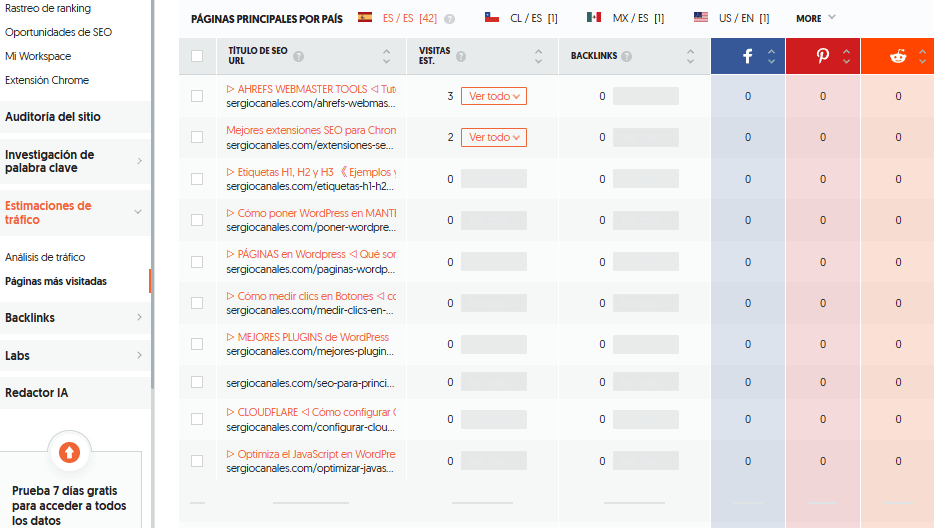Check the Mejores extensiones SEO row
The width and height of the screenshot is (934, 528).
point(197,137)
